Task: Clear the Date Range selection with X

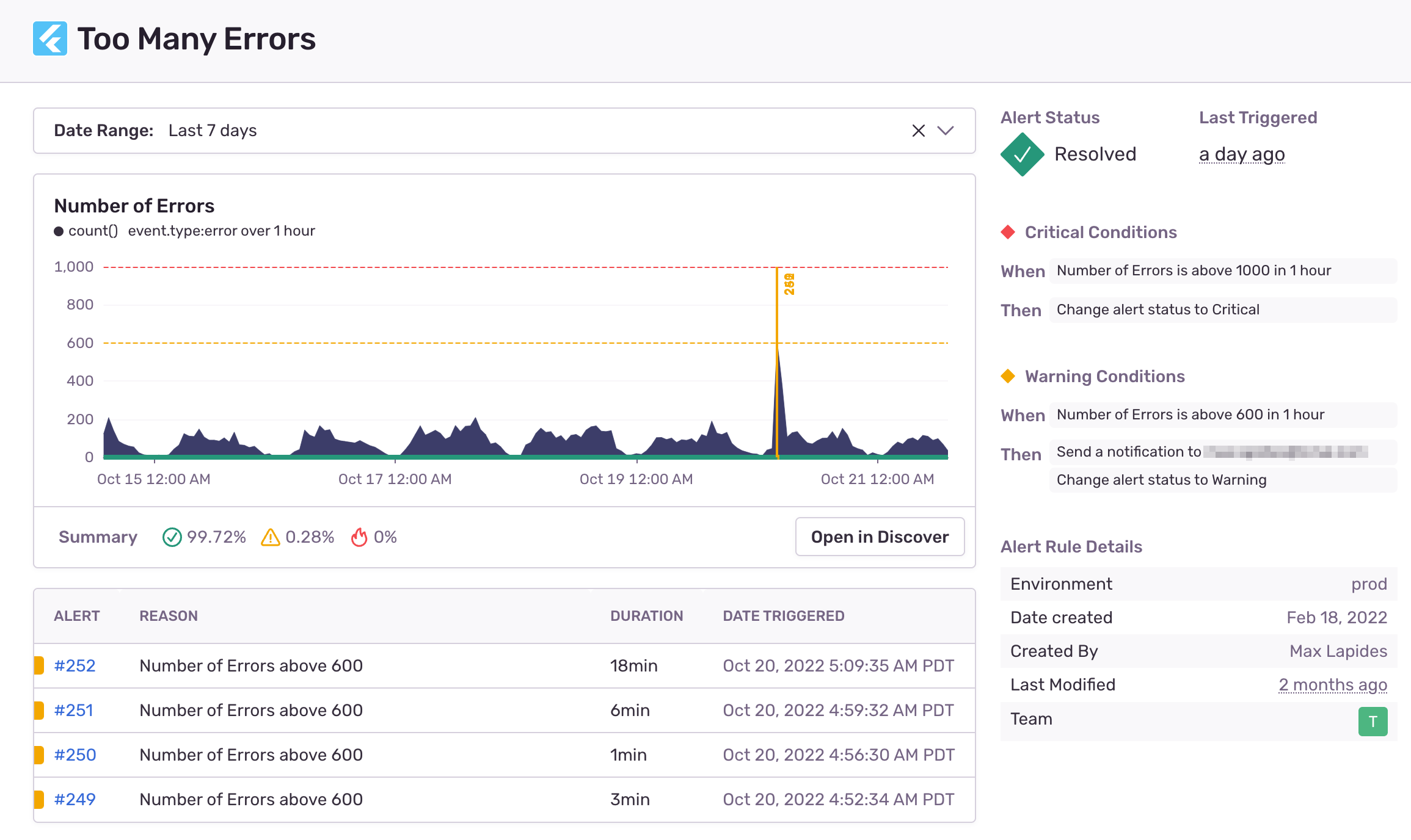Action: [918, 131]
